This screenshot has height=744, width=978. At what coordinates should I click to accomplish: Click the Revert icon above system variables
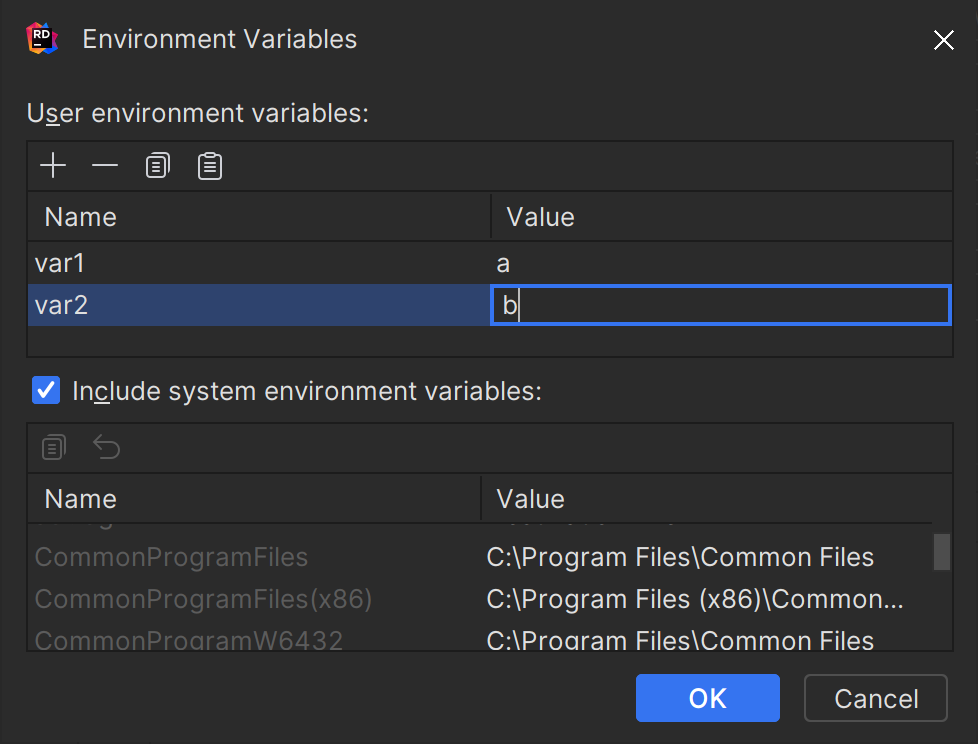(106, 447)
